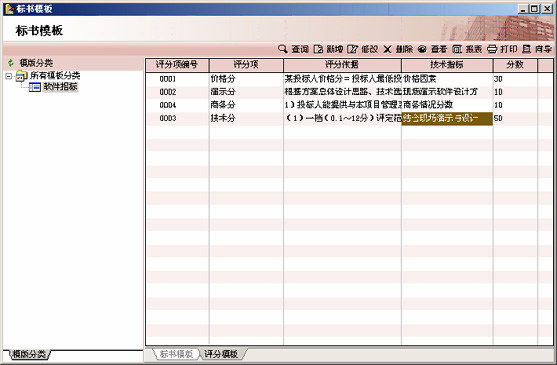This screenshot has height=365, width=557.
Task: Click the score cell showing 30
Action: [x=515, y=79]
